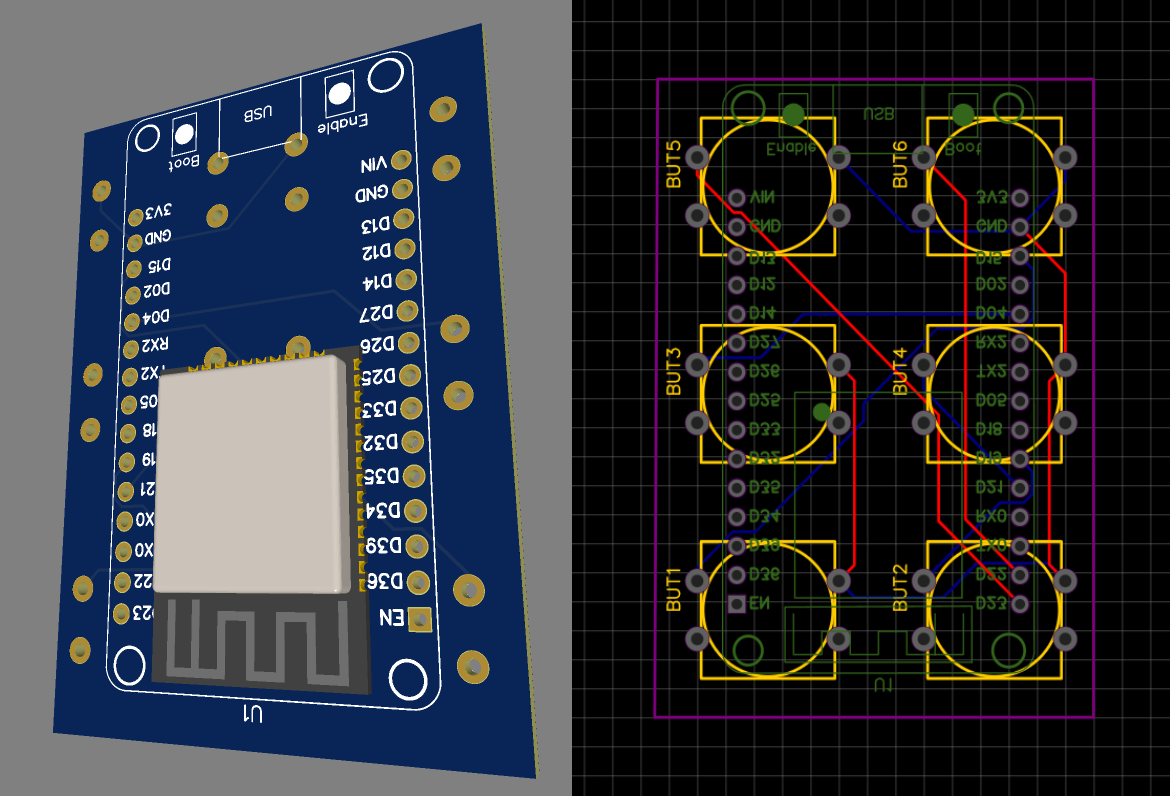Pick the D25 pin label in 2D layout
Image resolution: width=1170 pixels, height=796 pixels.
[x=765, y=401]
